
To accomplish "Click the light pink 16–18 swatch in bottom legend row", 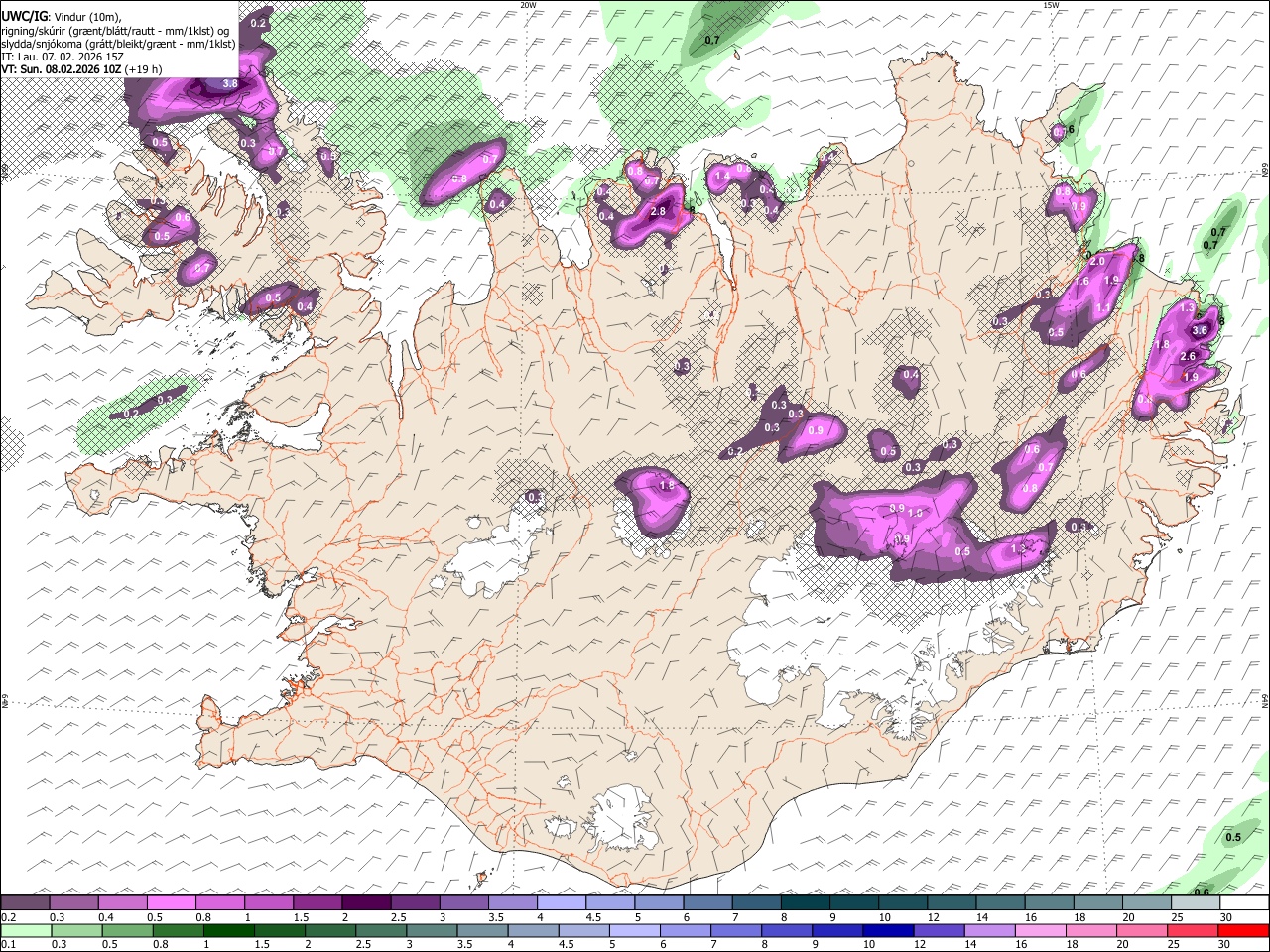I will (1040, 930).
